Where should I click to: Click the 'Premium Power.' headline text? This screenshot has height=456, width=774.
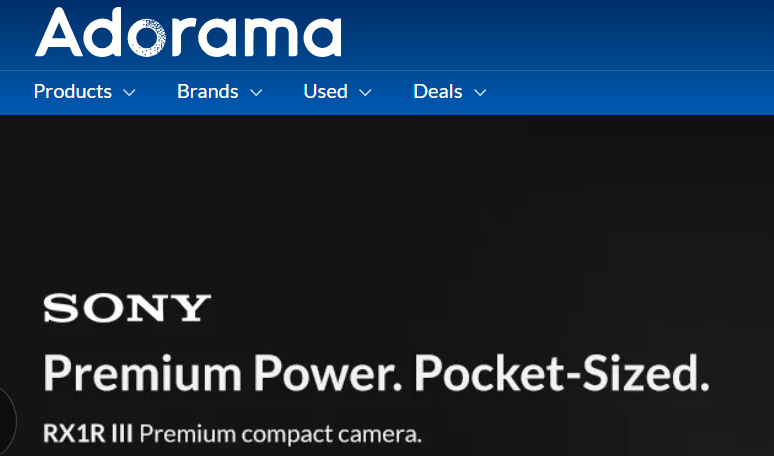(x=223, y=373)
